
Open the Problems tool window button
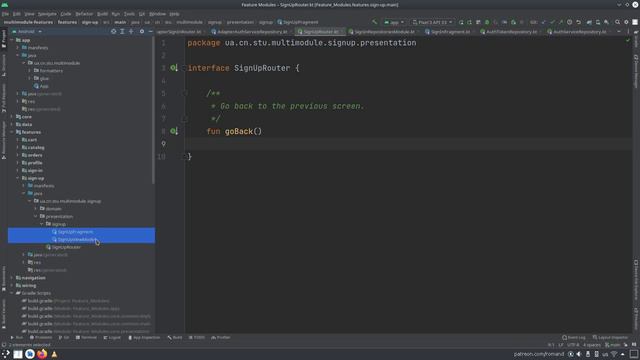pos(41,338)
